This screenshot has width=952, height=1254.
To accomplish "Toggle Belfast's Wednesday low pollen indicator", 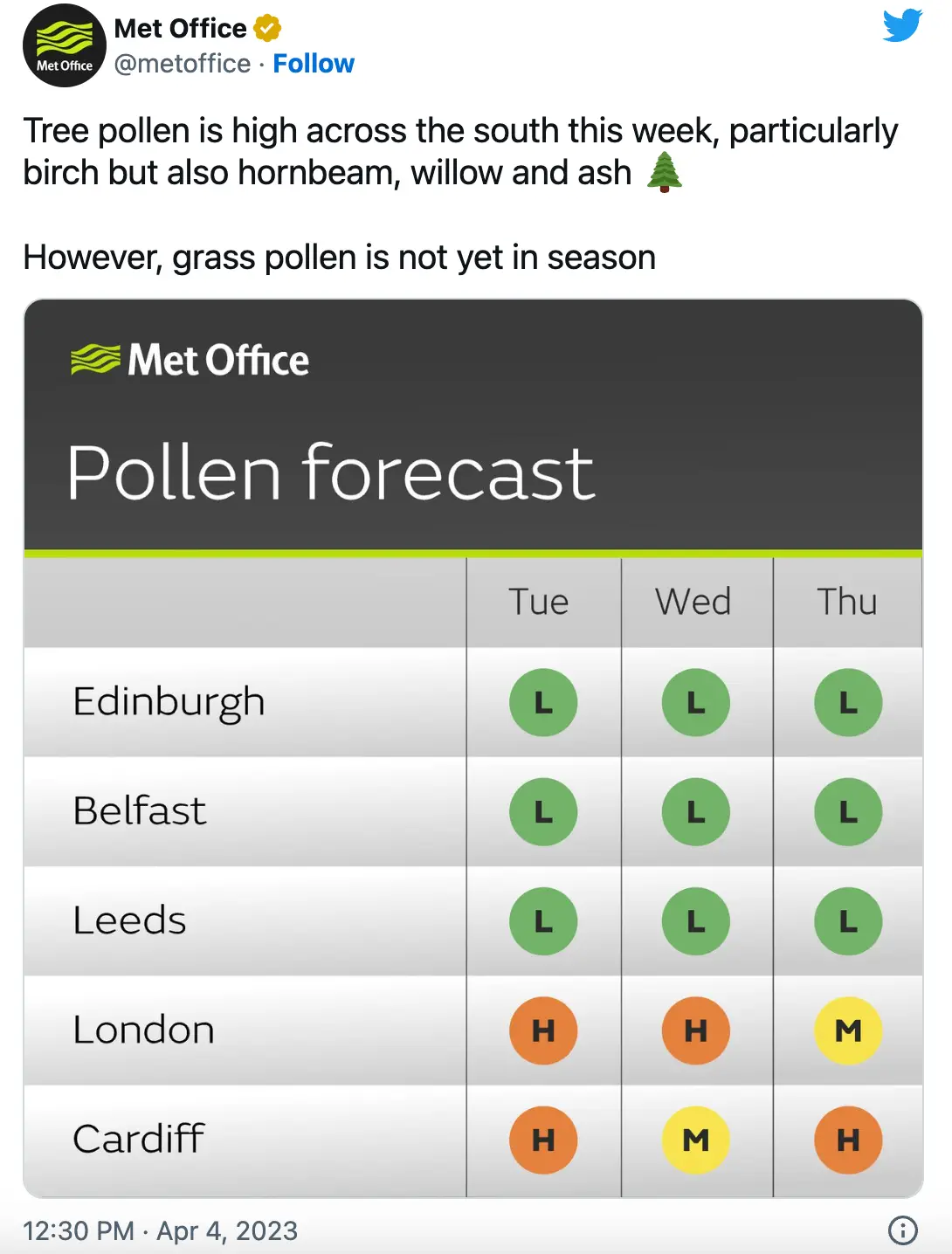I will (696, 811).
